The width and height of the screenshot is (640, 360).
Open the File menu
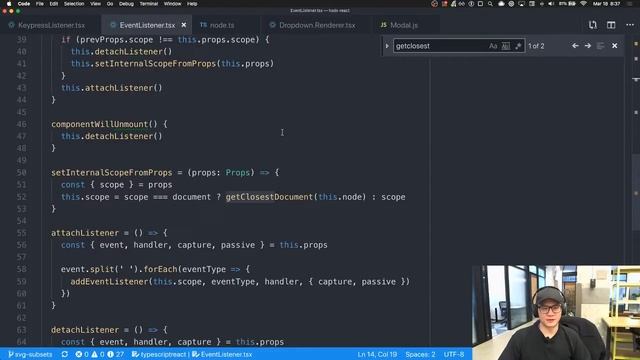coord(40,4)
